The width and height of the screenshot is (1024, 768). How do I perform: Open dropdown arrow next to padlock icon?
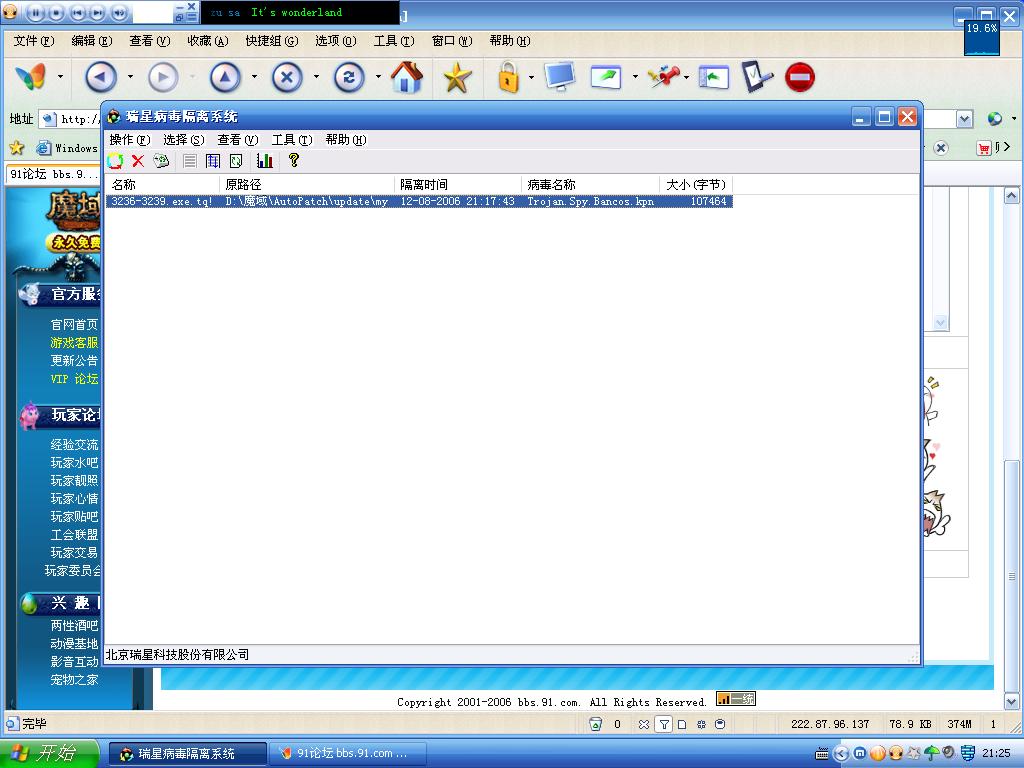click(531, 77)
